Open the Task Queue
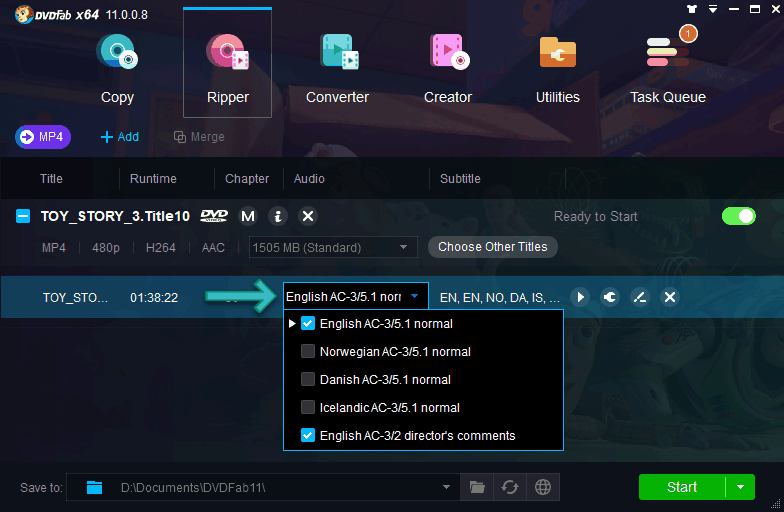Screen dimensions: 784x512 (x=668, y=70)
